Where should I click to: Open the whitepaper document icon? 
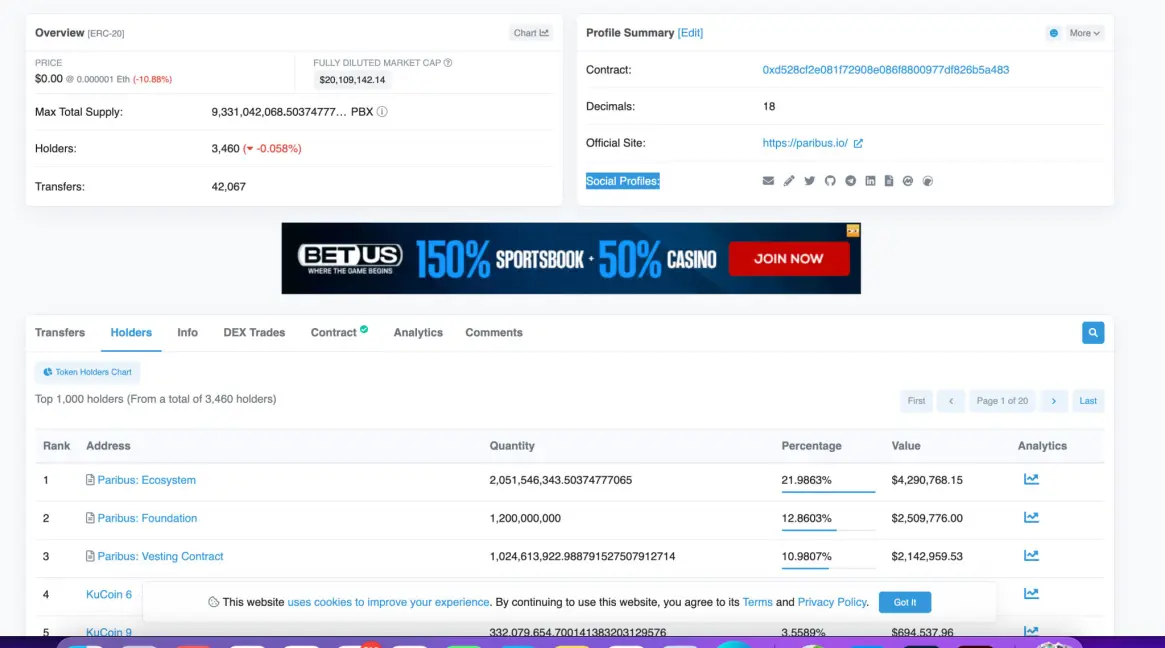point(889,181)
